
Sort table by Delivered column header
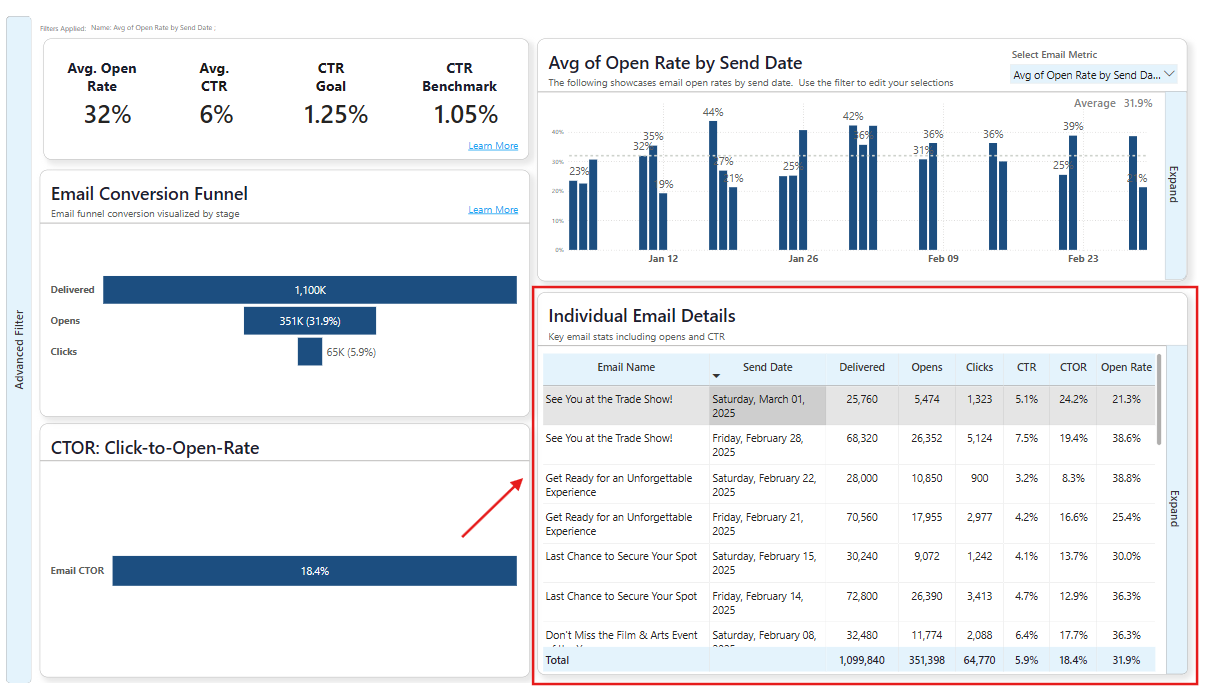pos(861,367)
